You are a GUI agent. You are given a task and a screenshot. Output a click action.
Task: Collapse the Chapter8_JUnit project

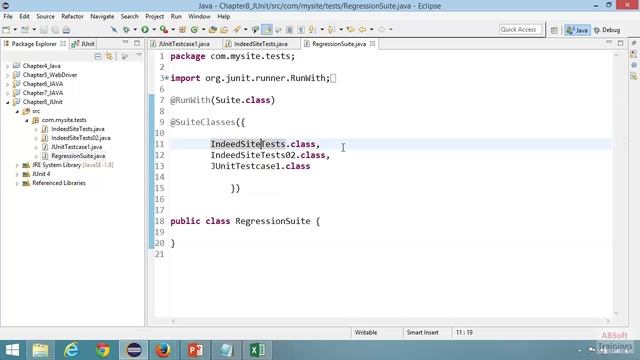[7, 102]
